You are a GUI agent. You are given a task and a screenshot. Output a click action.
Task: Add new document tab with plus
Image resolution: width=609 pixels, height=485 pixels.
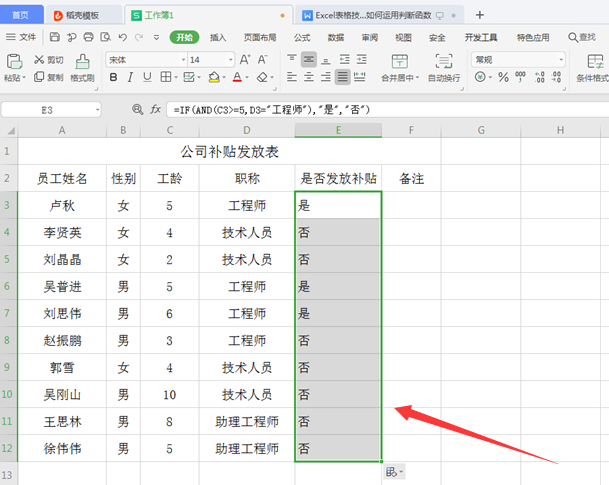click(480, 15)
